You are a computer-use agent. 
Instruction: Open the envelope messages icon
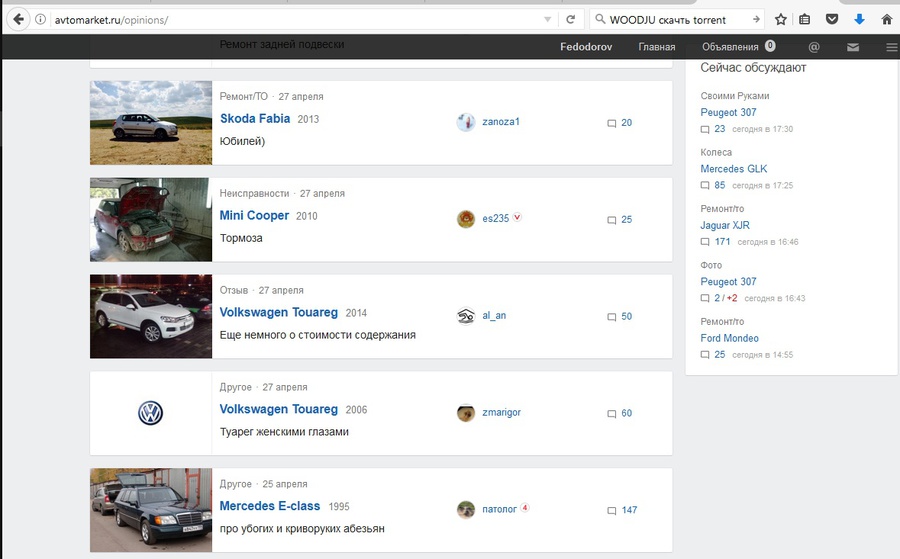click(x=853, y=47)
